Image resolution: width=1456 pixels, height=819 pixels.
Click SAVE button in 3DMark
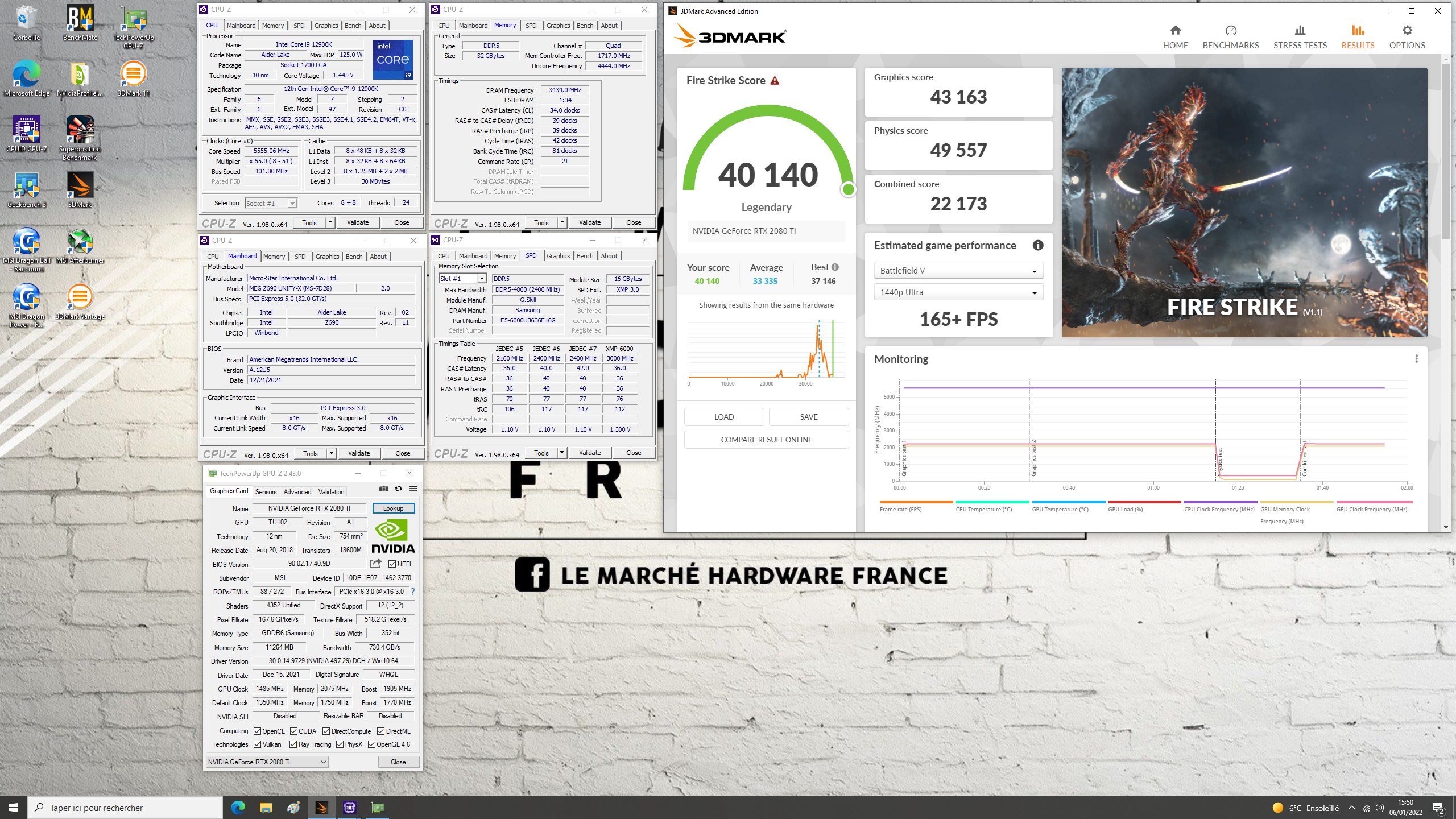coord(809,417)
